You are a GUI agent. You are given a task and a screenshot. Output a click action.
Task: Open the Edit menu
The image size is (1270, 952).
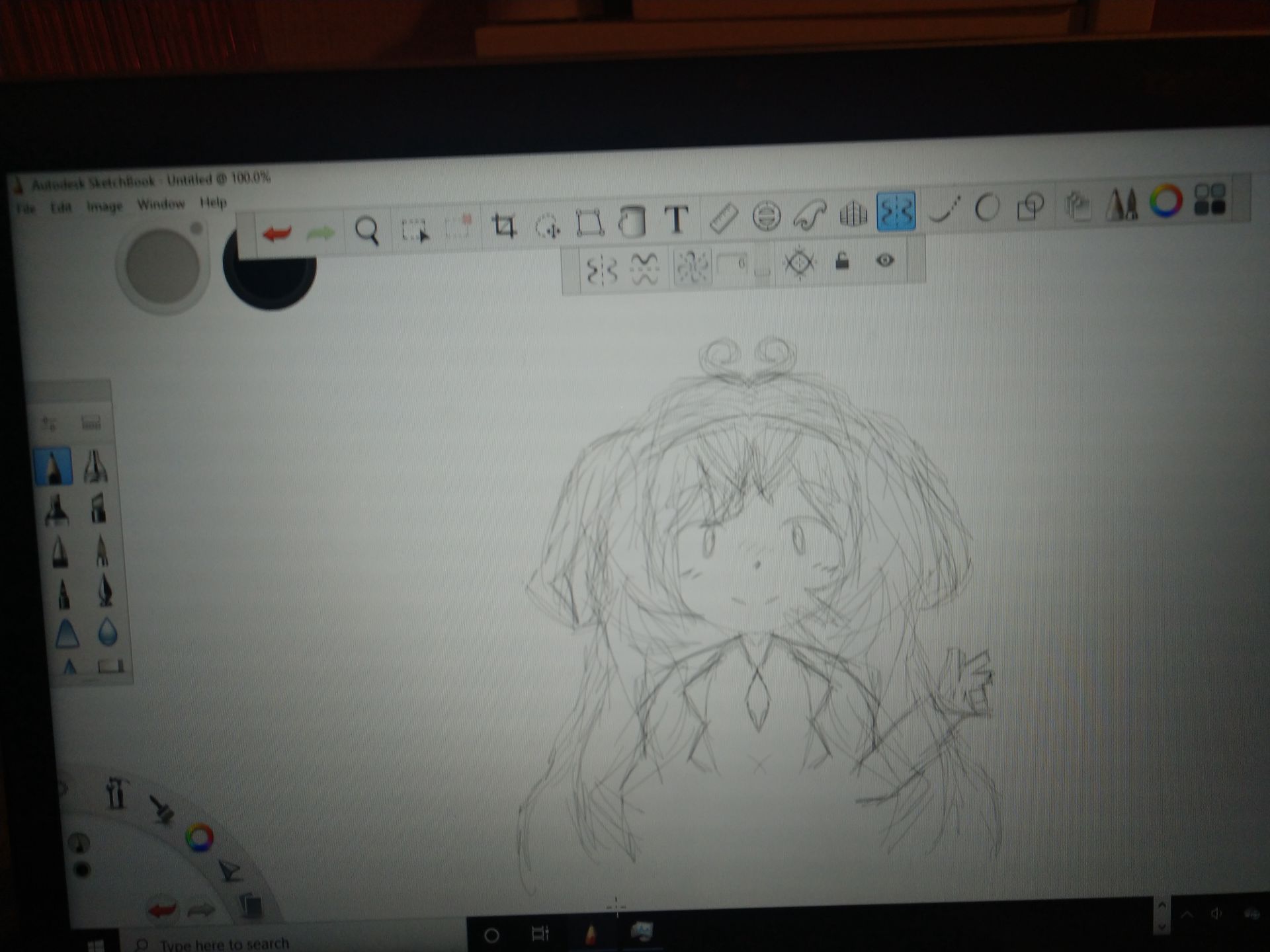[61, 208]
